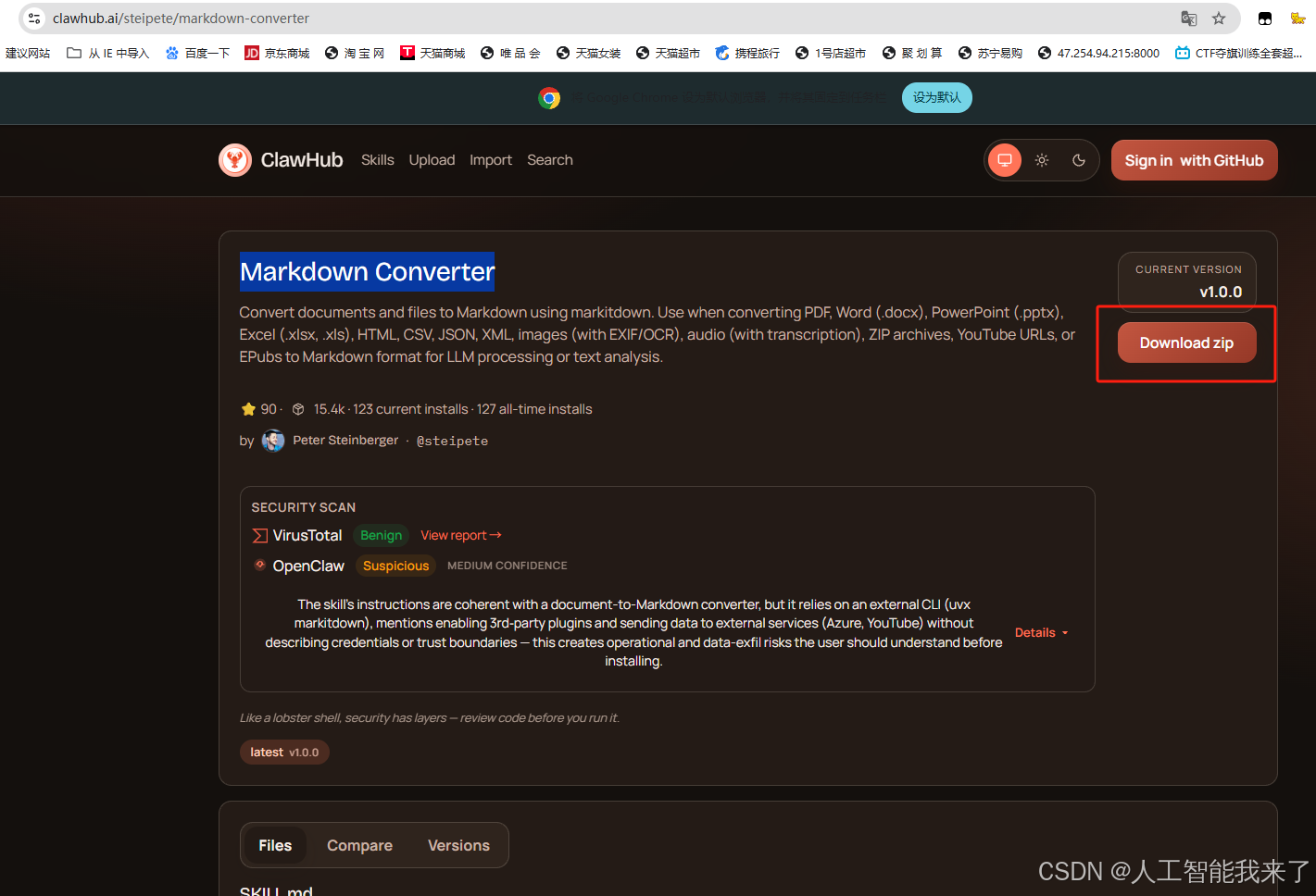
Task: Click the VirusTotal logo icon
Action: tap(260, 536)
